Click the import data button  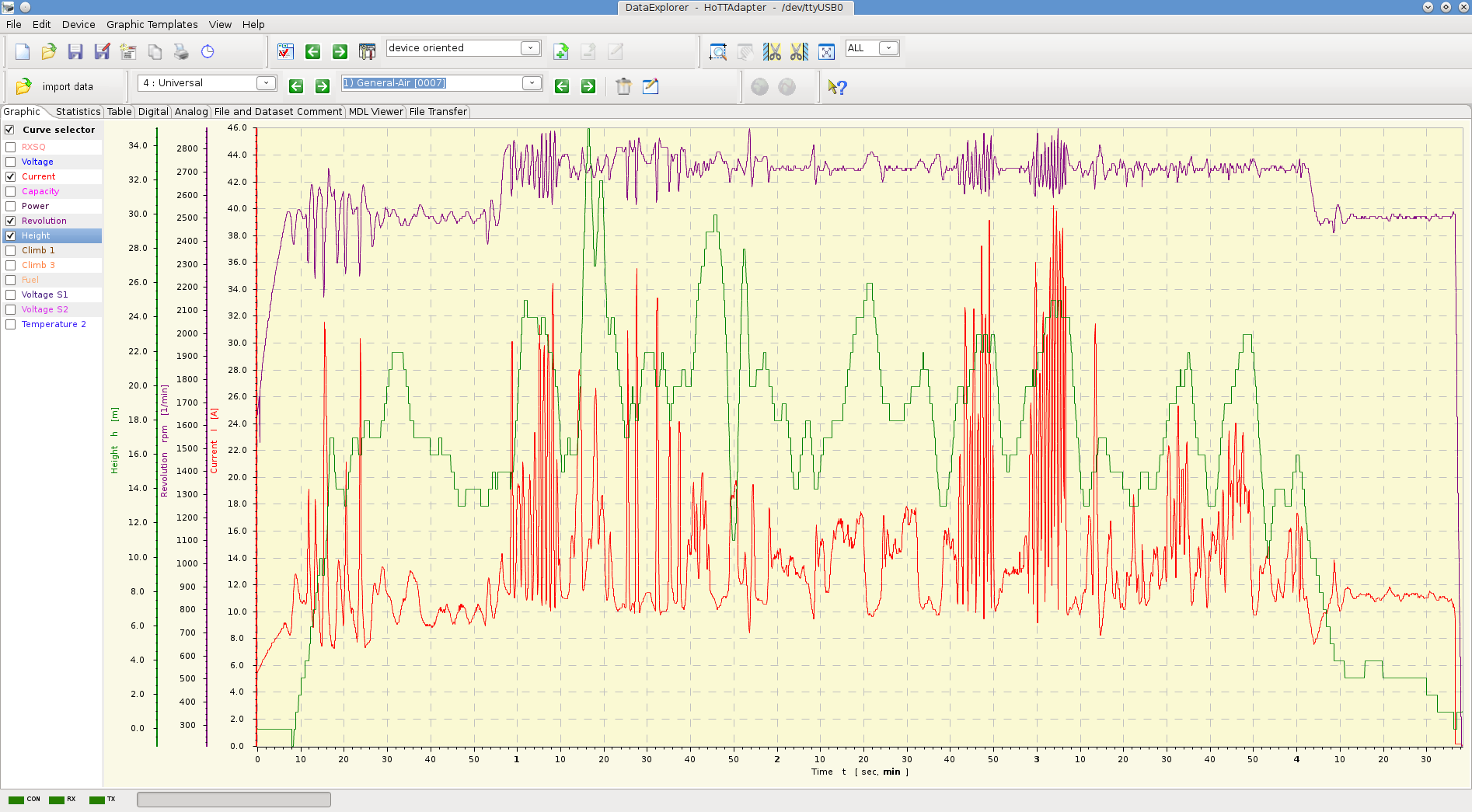tap(56, 87)
